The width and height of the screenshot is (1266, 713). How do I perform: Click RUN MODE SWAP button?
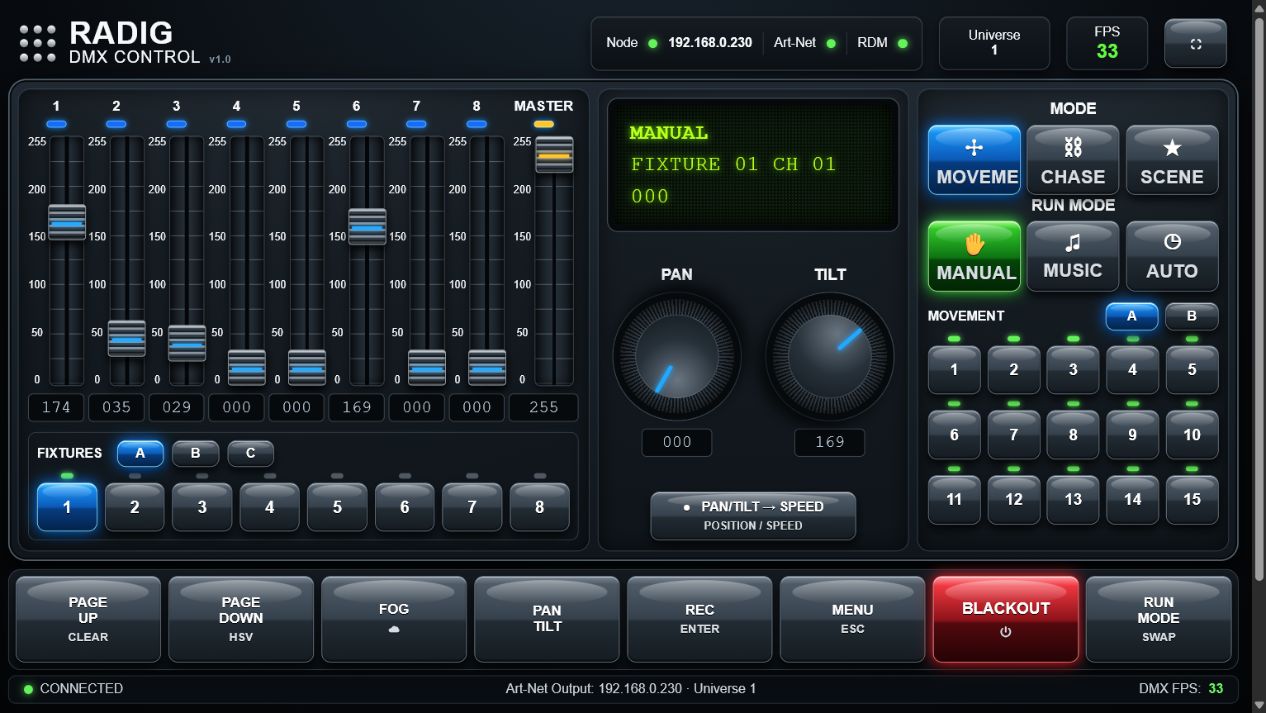pos(1159,619)
